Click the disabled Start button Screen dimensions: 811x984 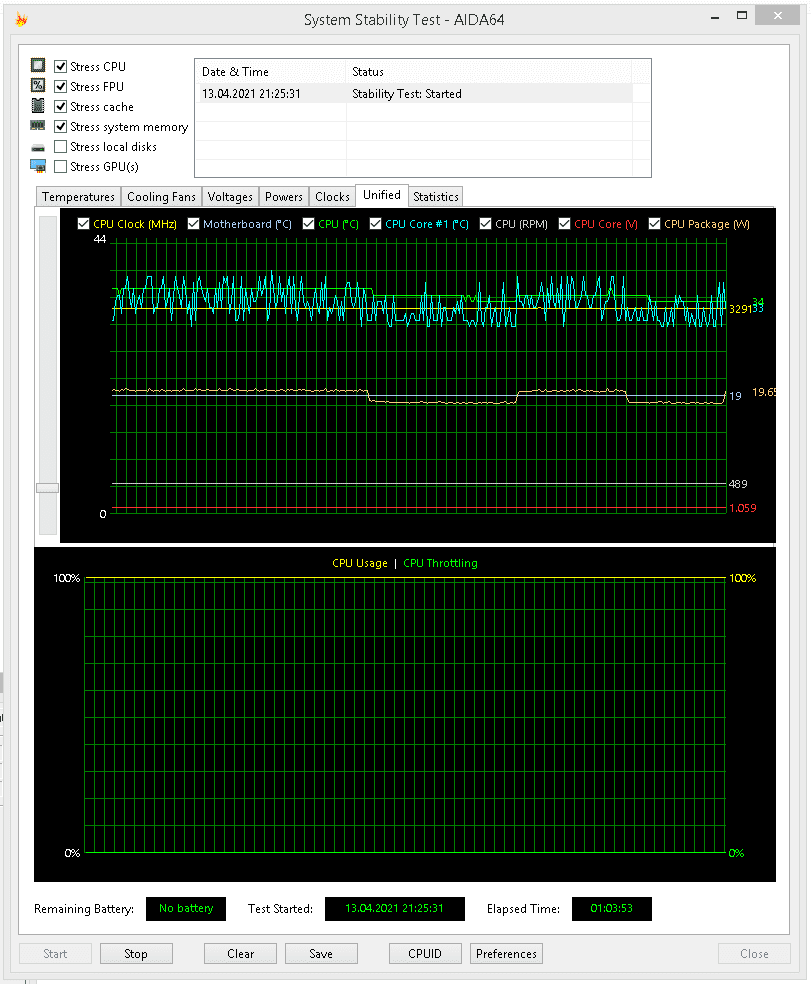55,954
